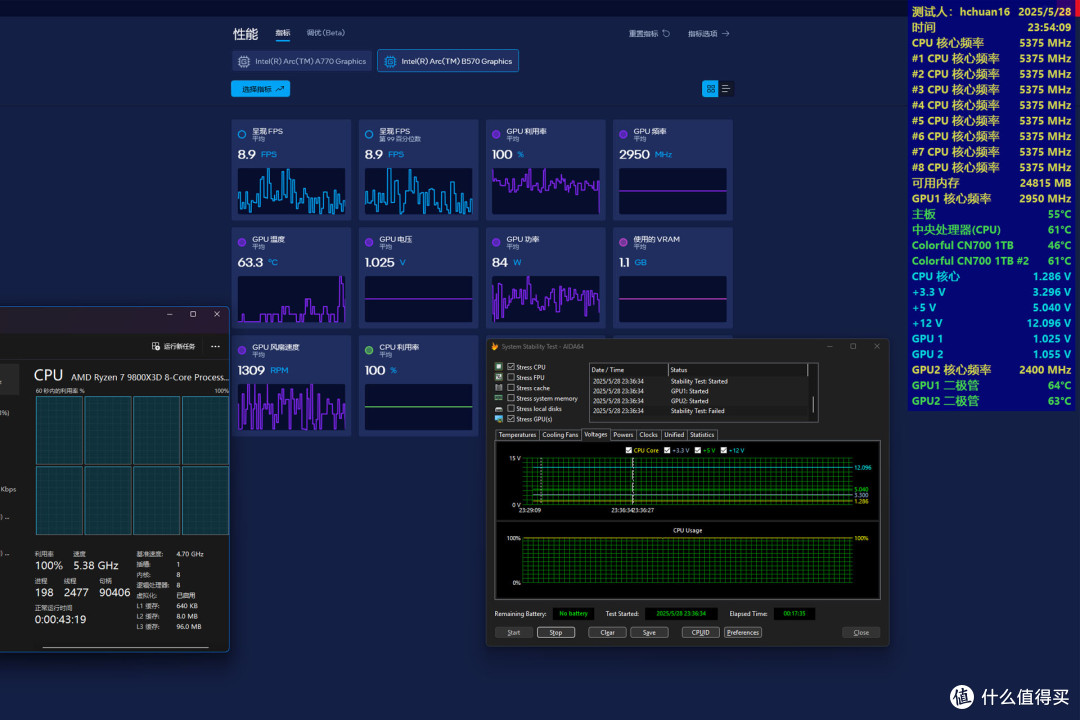Click the Elapsed Time value 00:17:35
This screenshot has height=720, width=1080.
point(794,613)
